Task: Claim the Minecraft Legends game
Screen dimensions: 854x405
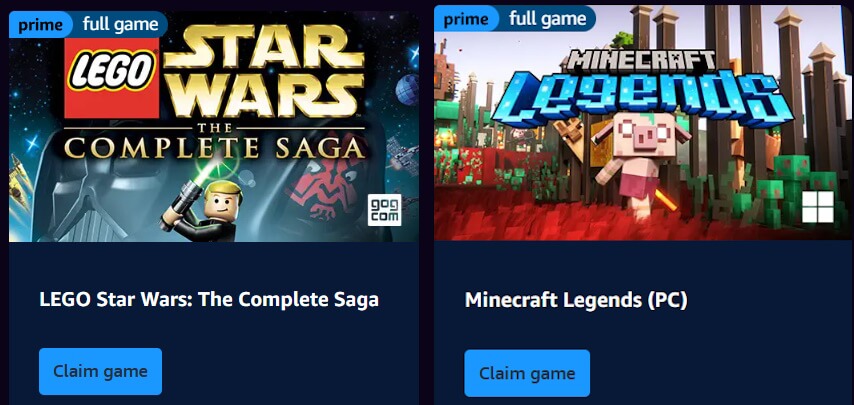Action: [527, 373]
